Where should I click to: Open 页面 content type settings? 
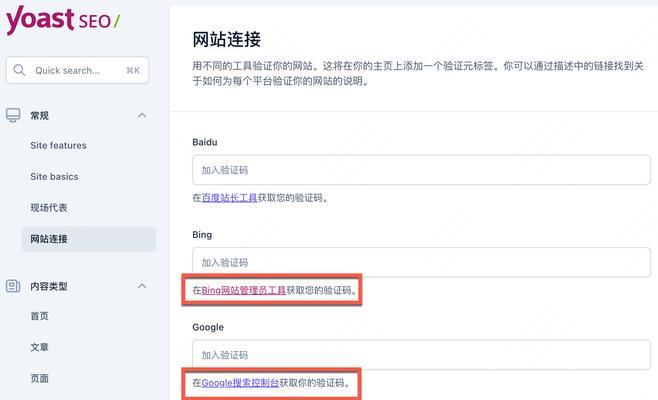point(39,378)
